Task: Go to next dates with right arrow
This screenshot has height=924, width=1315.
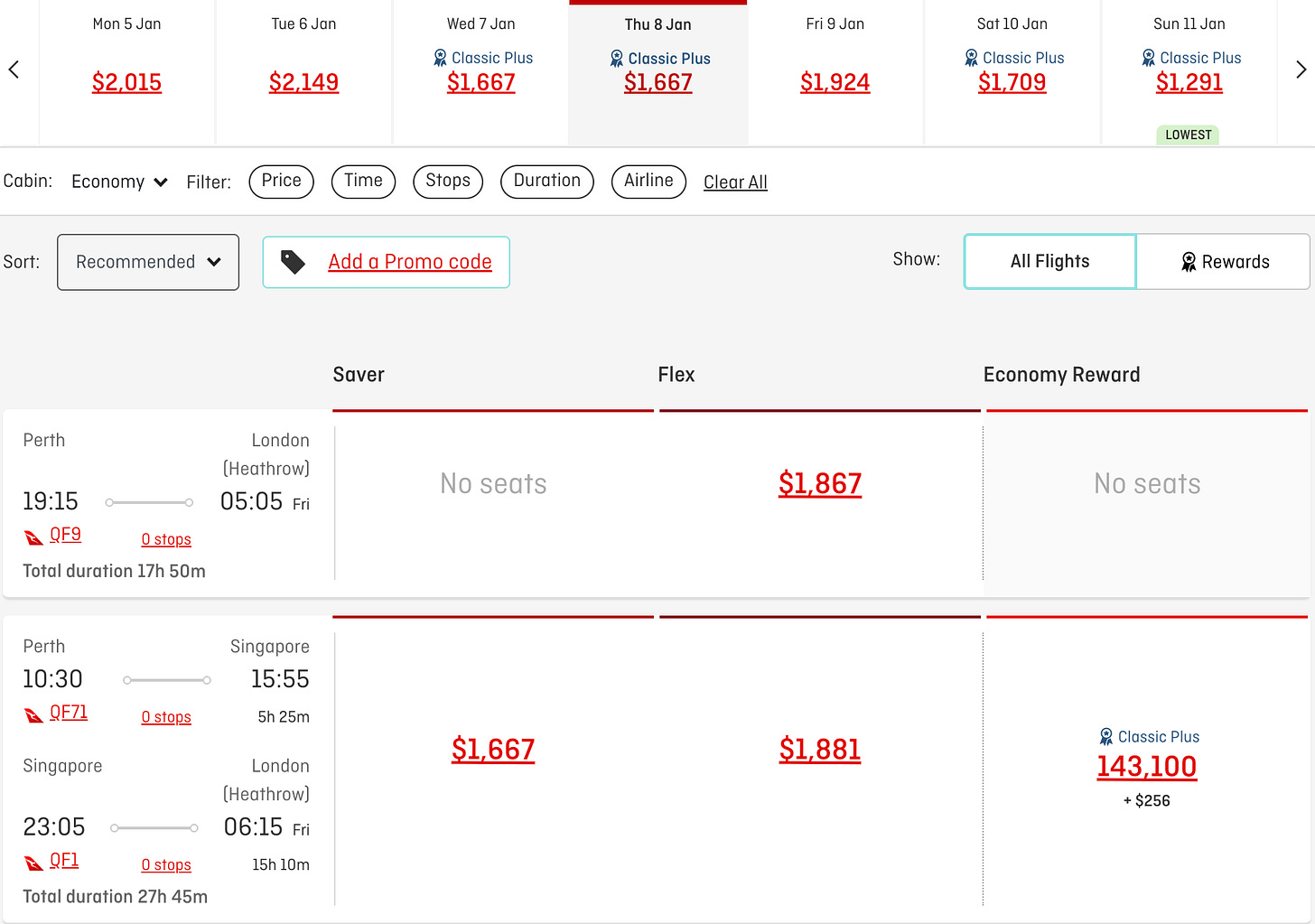Action: pos(1301,70)
